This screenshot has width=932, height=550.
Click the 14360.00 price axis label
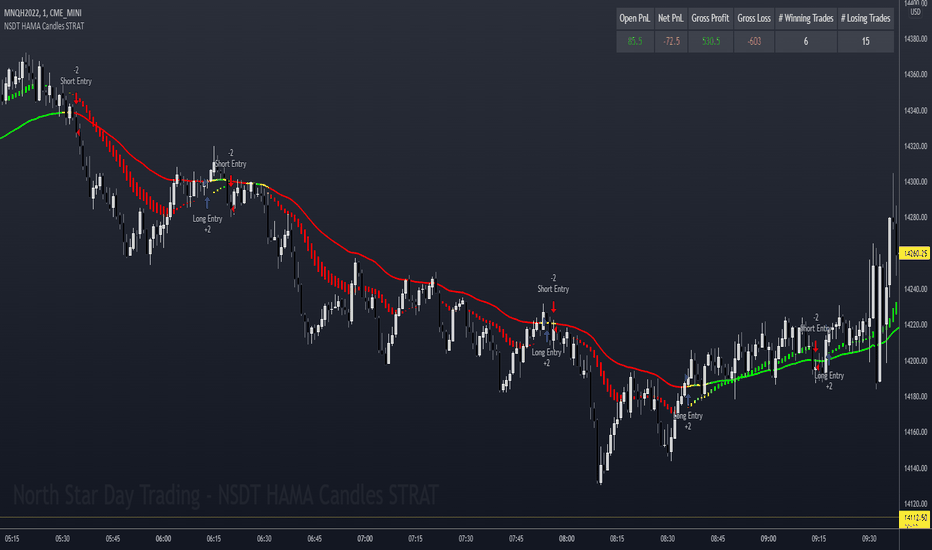point(915,74)
